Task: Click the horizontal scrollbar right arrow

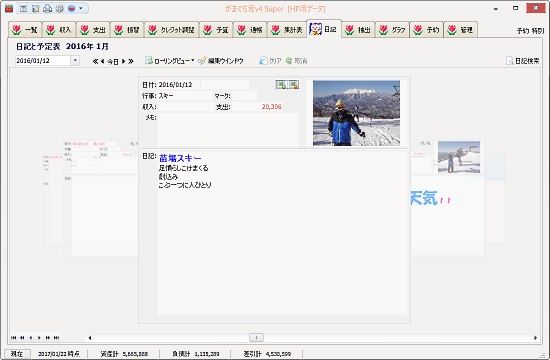Action: [x=536, y=338]
